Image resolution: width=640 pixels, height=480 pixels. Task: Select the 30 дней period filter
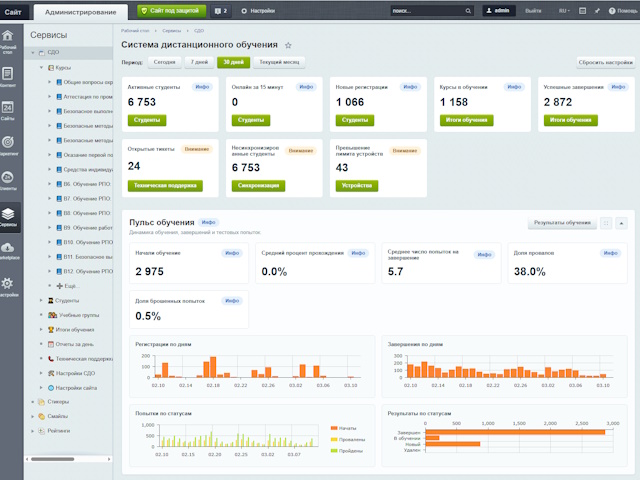tap(233, 62)
